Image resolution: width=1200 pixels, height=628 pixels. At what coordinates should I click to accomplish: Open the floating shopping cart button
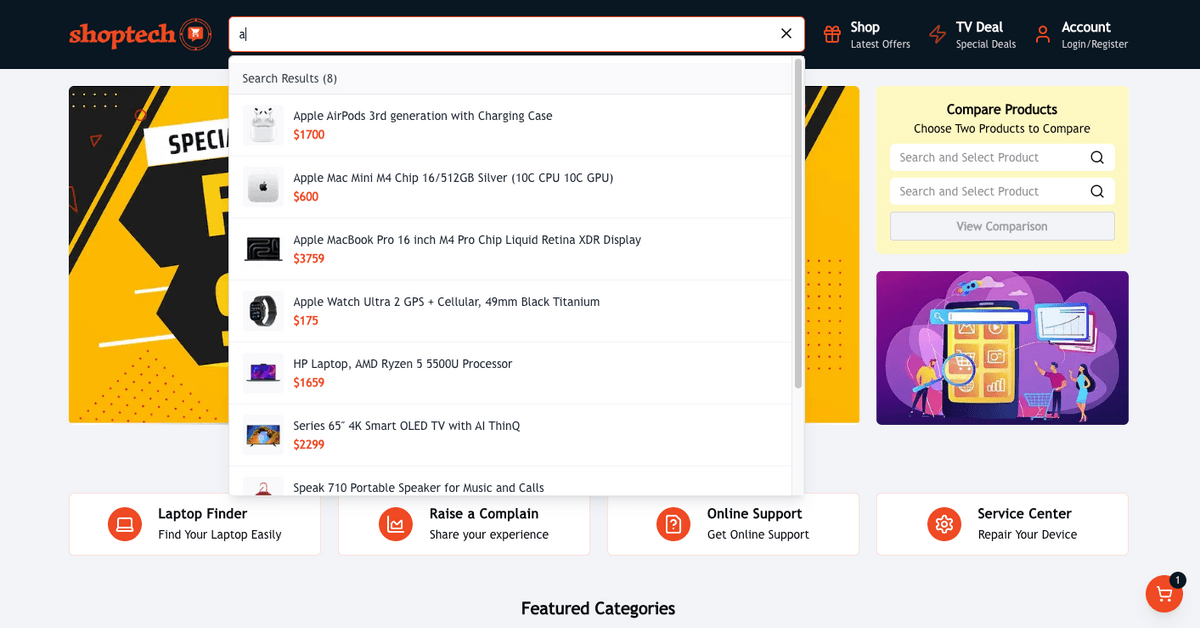(x=1164, y=594)
